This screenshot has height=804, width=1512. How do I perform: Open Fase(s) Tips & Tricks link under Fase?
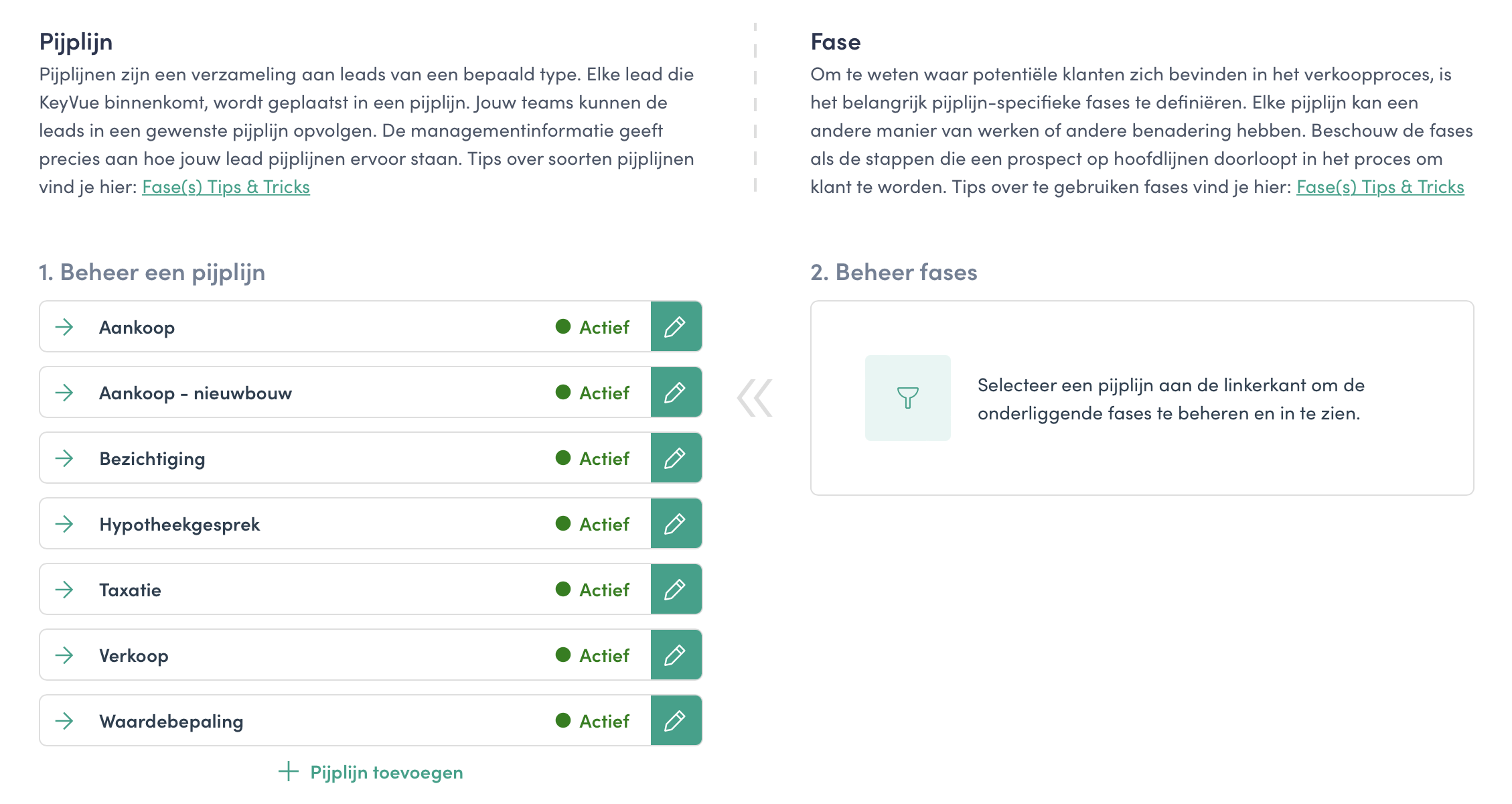click(1380, 187)
